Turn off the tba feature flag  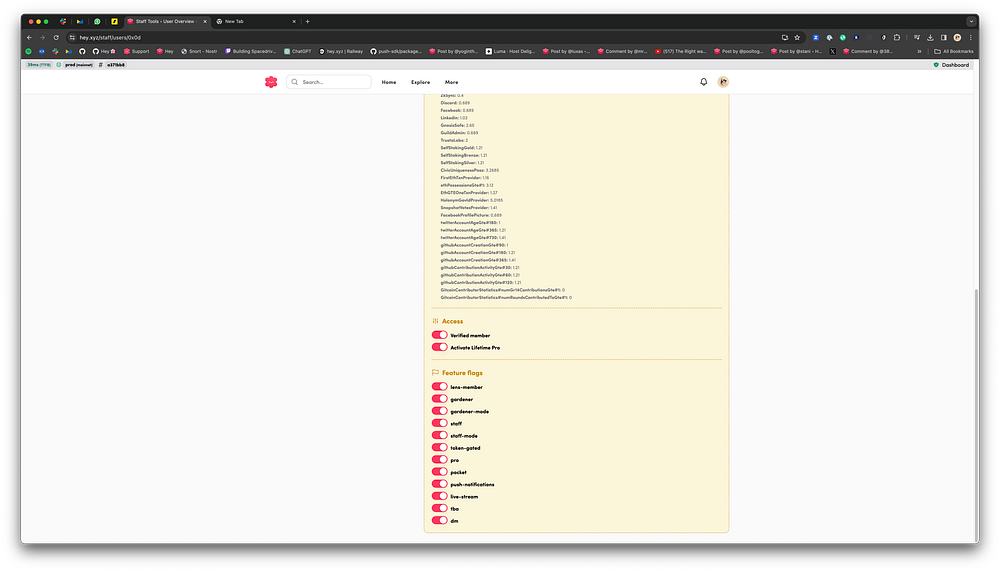click(x=439, y=508)
